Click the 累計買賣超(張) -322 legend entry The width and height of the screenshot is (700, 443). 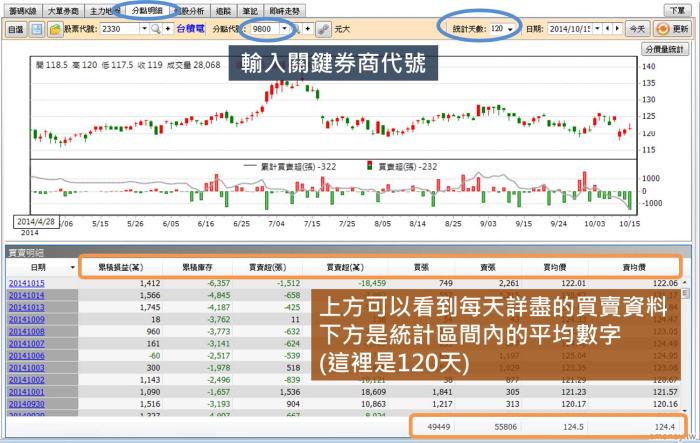(x=290, y=167)
